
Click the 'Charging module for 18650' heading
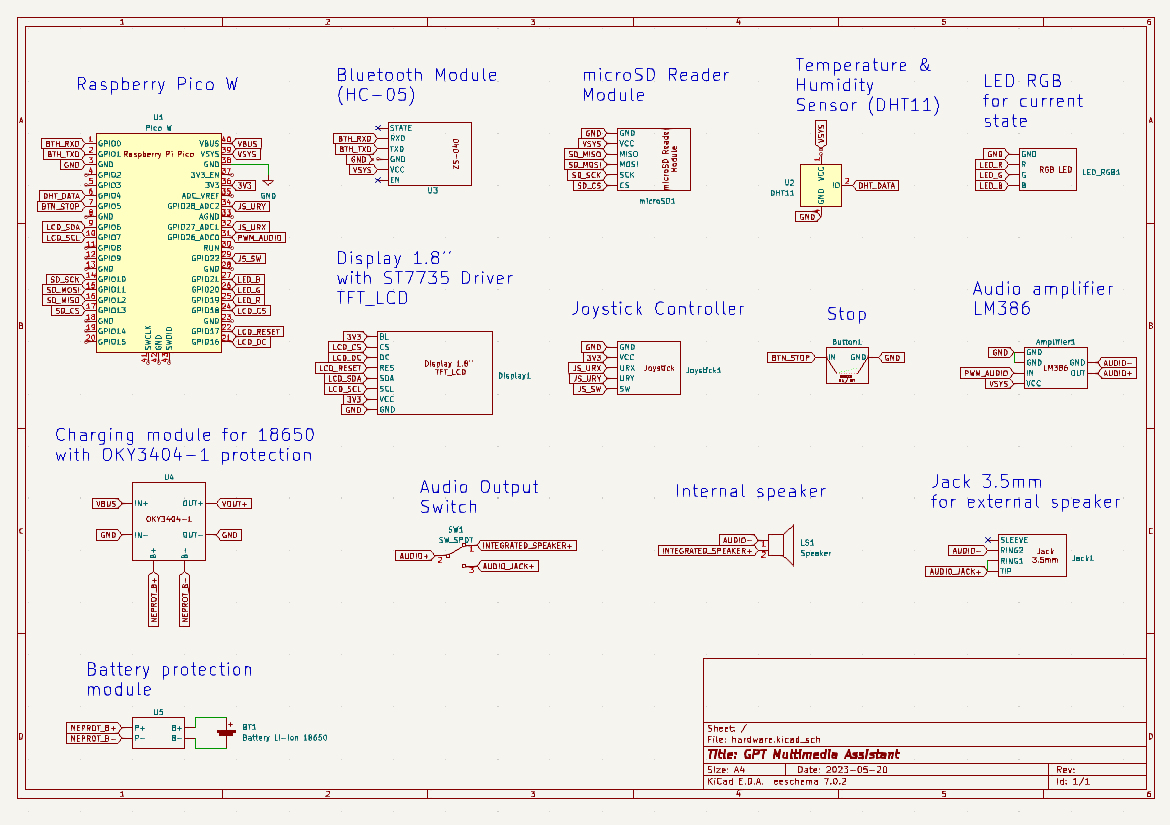(185, 445)
